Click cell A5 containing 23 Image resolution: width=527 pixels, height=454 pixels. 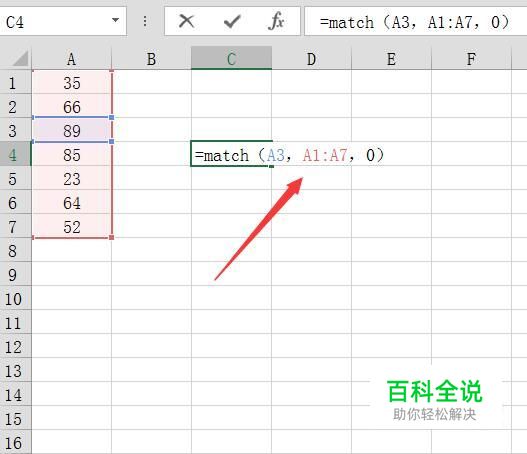pos(72,178)
